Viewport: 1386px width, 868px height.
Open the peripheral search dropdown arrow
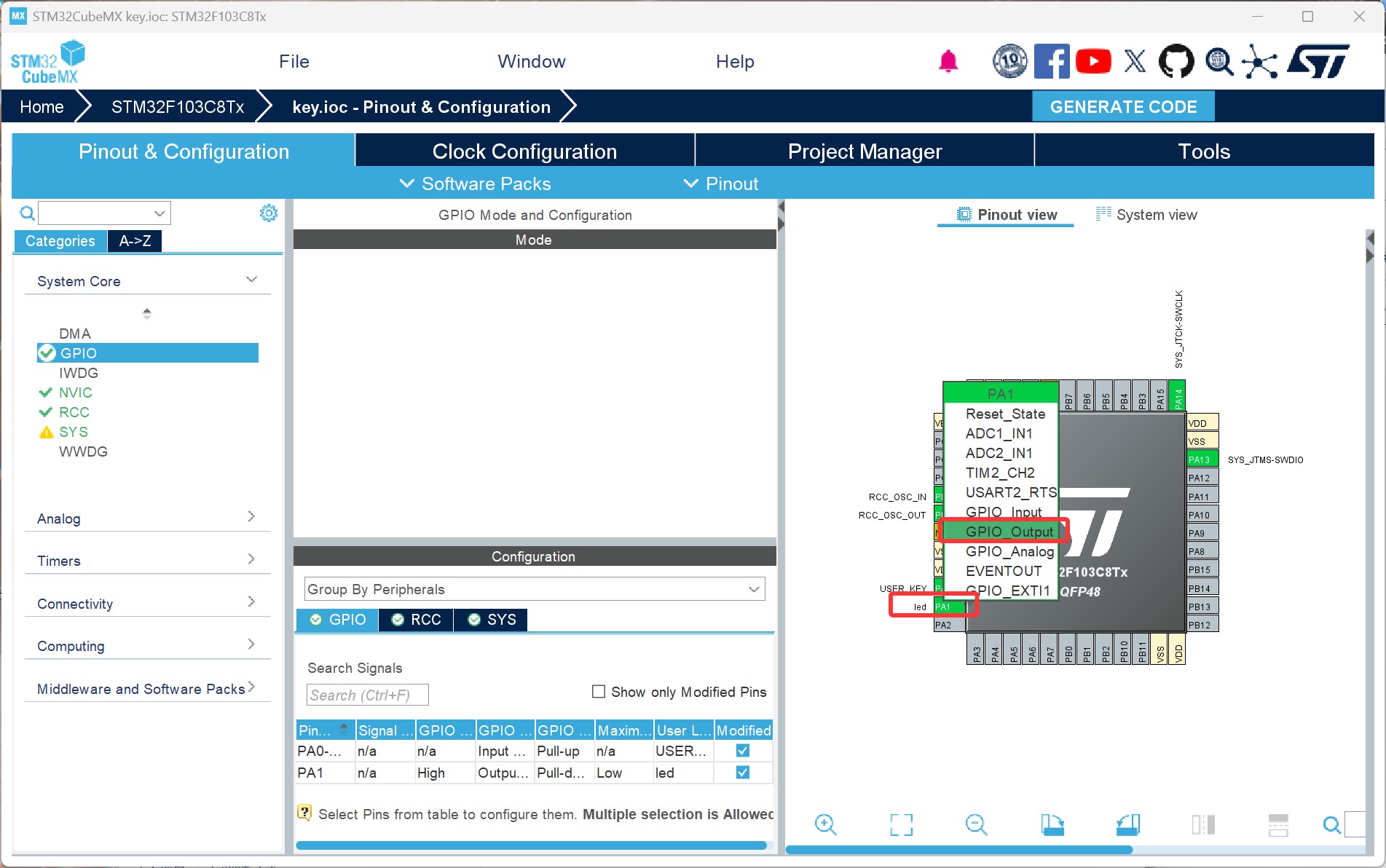coord(160,213)
